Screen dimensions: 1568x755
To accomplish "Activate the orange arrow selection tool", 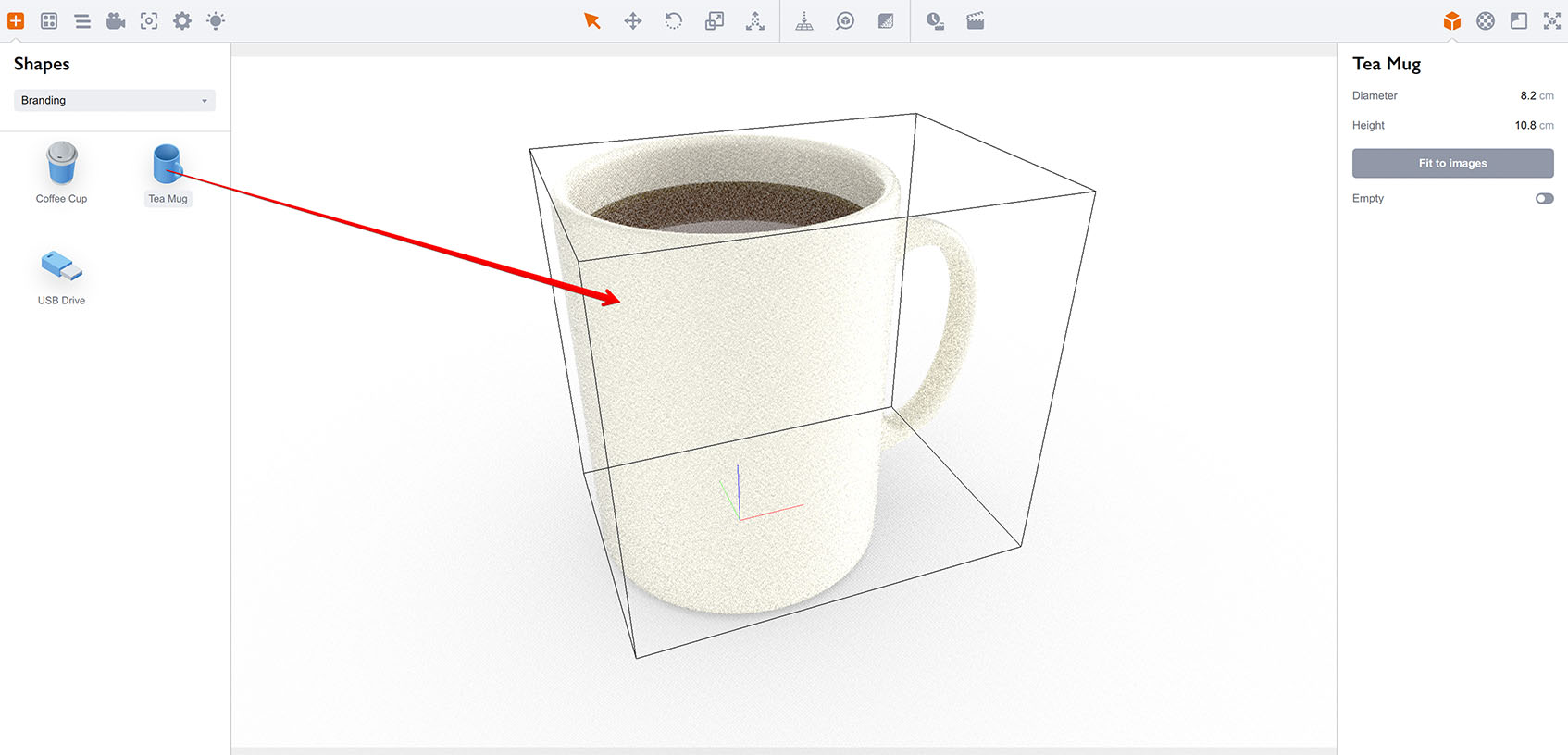I will click(592, 20).
